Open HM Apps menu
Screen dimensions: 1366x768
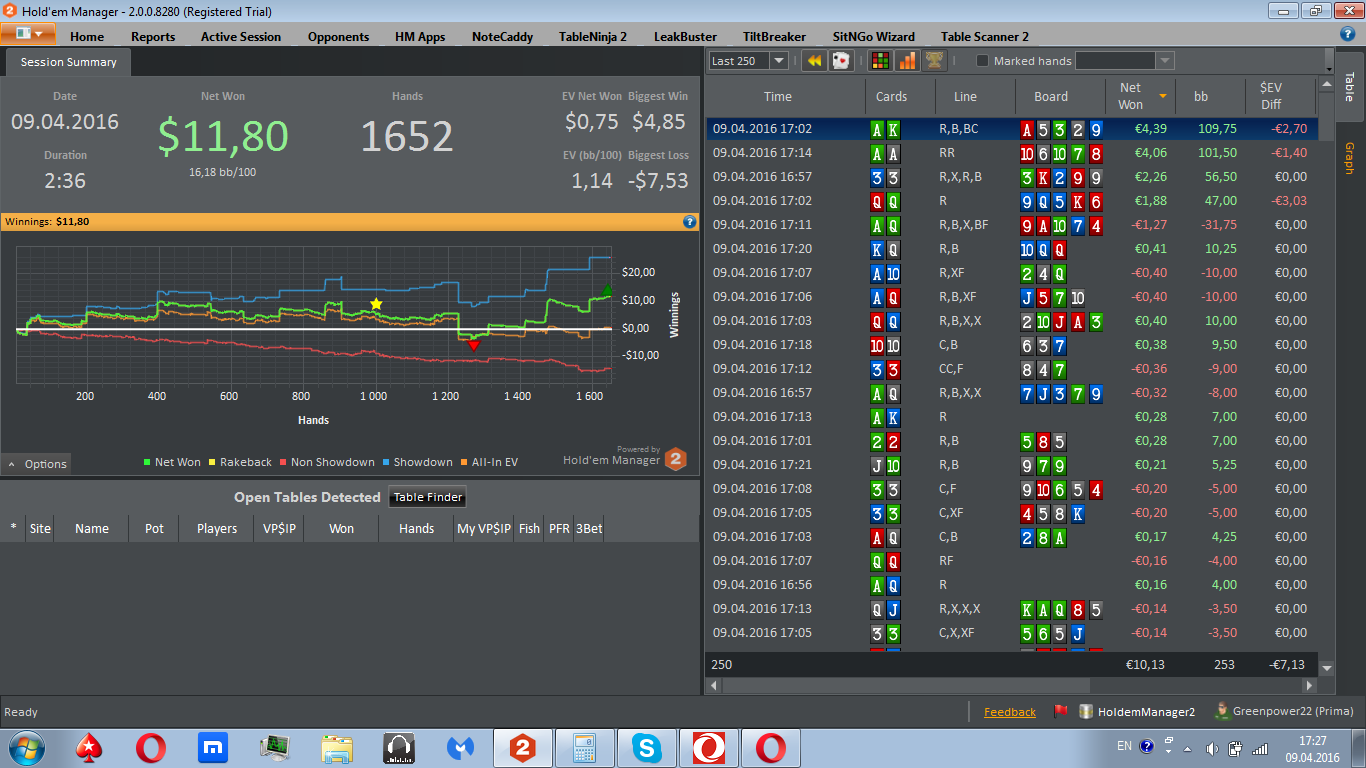point(420,37)
